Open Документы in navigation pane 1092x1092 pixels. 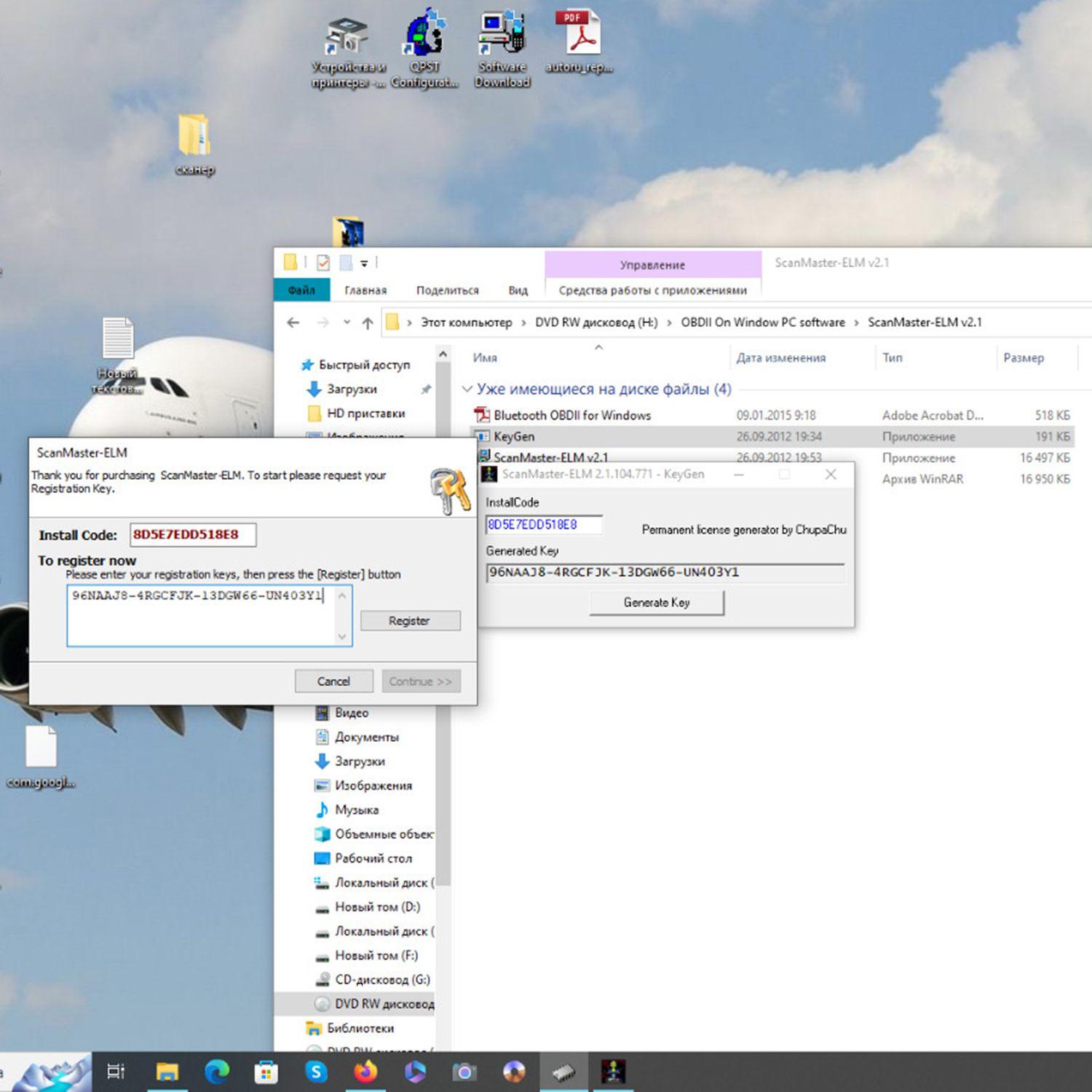tap(357, 737)
